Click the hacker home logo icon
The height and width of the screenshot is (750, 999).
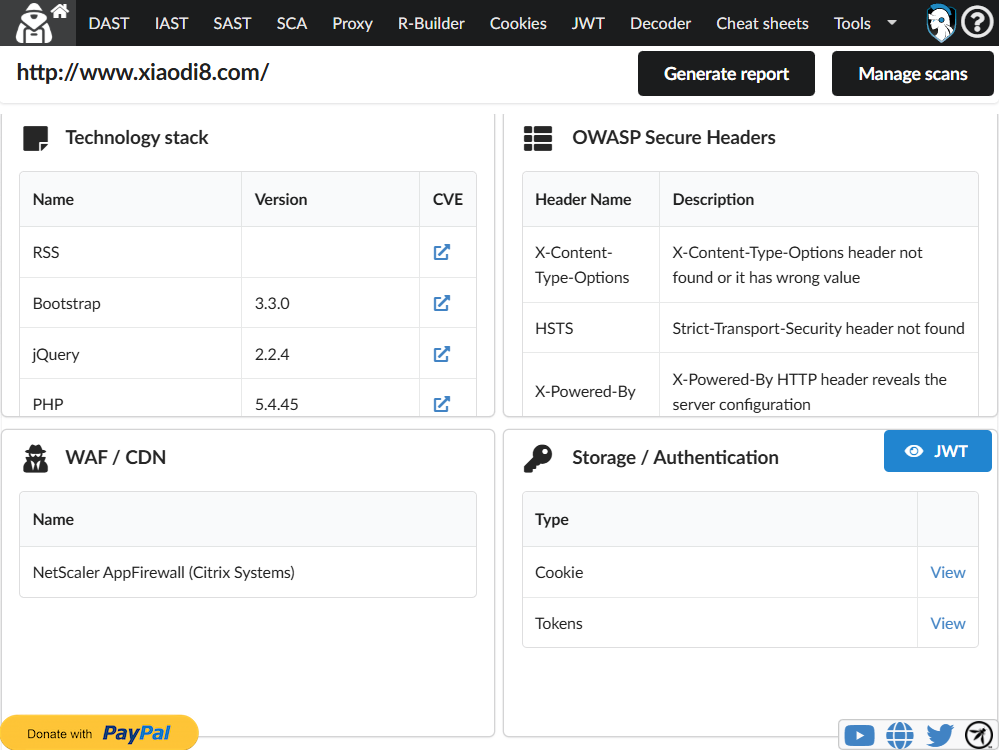pyautogui.click(x=38, y=23)
